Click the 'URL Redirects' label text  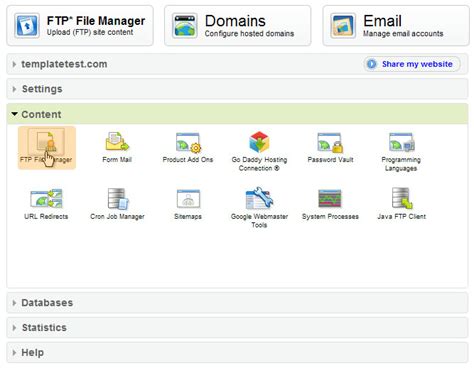point(46,216)
